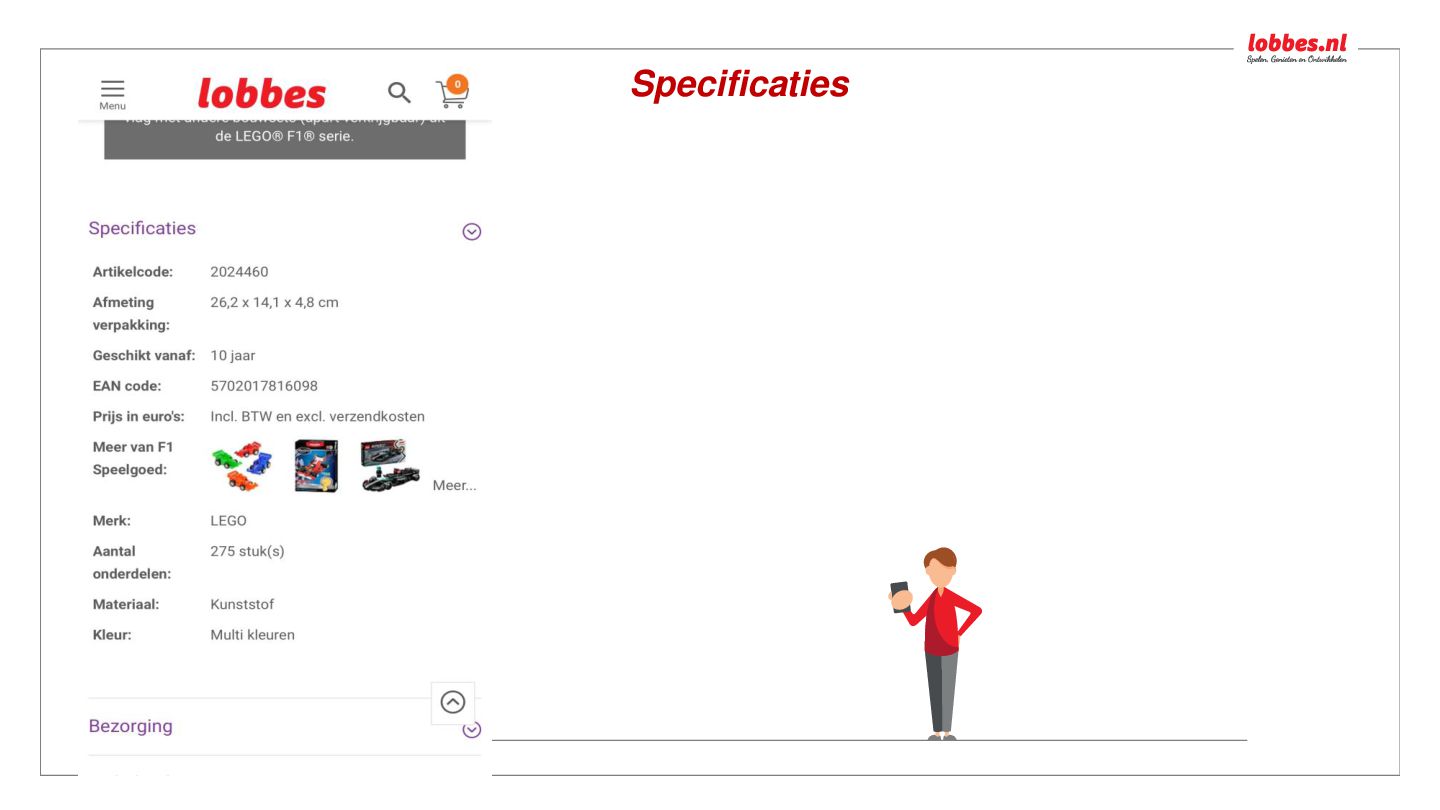Image resolution: width=1440 pixels, height=810 pixels.
Task: Click the LEGO brand value
Action: coord(228,521)
